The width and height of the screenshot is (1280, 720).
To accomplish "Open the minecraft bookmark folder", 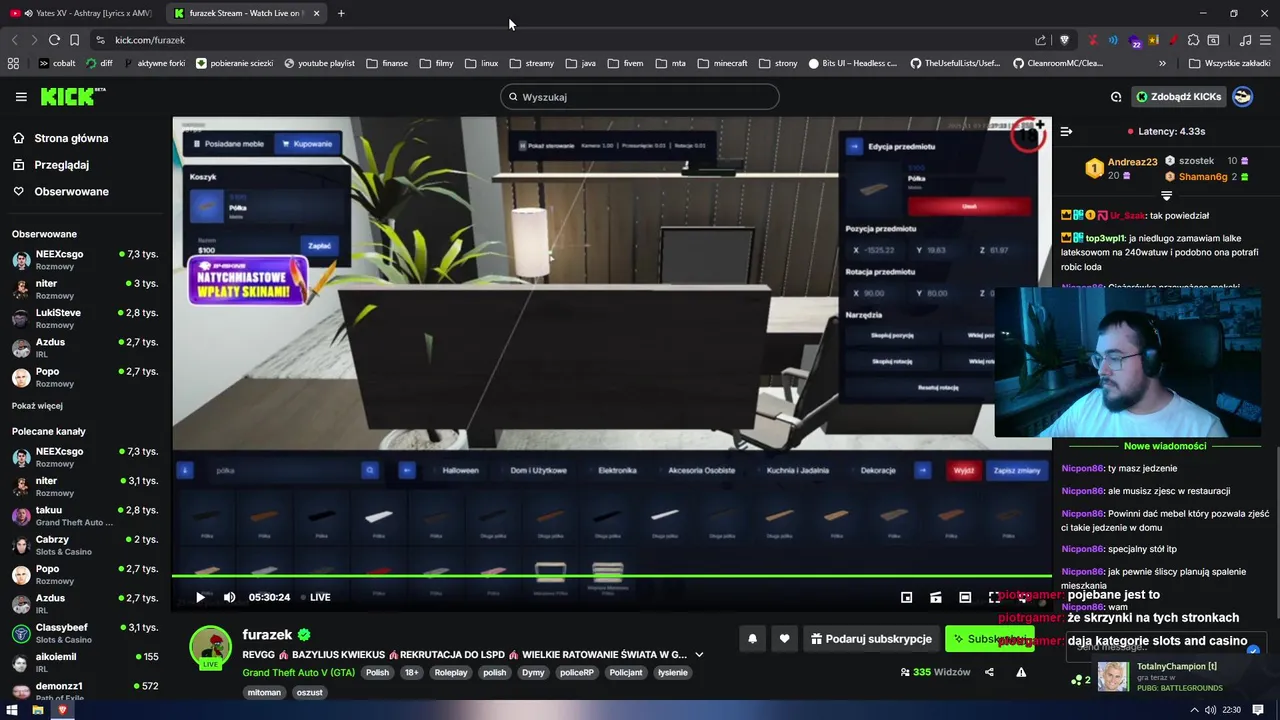I will (x=722, y=63).
